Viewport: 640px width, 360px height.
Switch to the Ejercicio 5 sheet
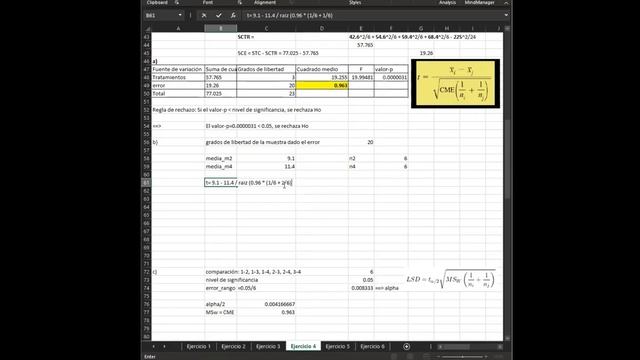pos(338,347)
